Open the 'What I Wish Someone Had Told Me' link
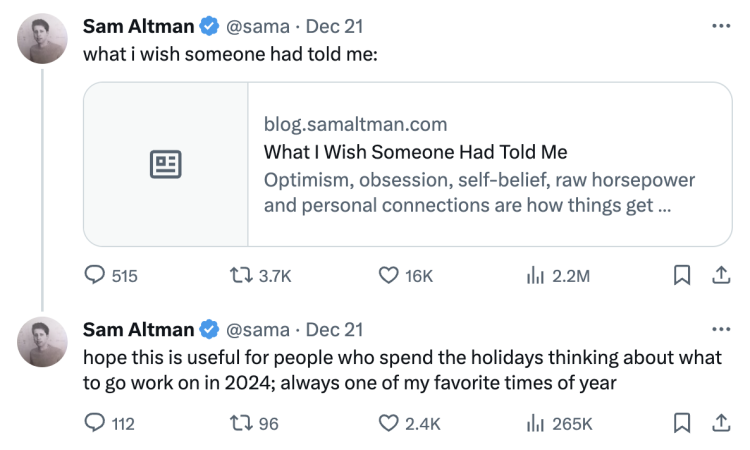The width and height of the screenshot is (750, 450). tap(415, 153)
